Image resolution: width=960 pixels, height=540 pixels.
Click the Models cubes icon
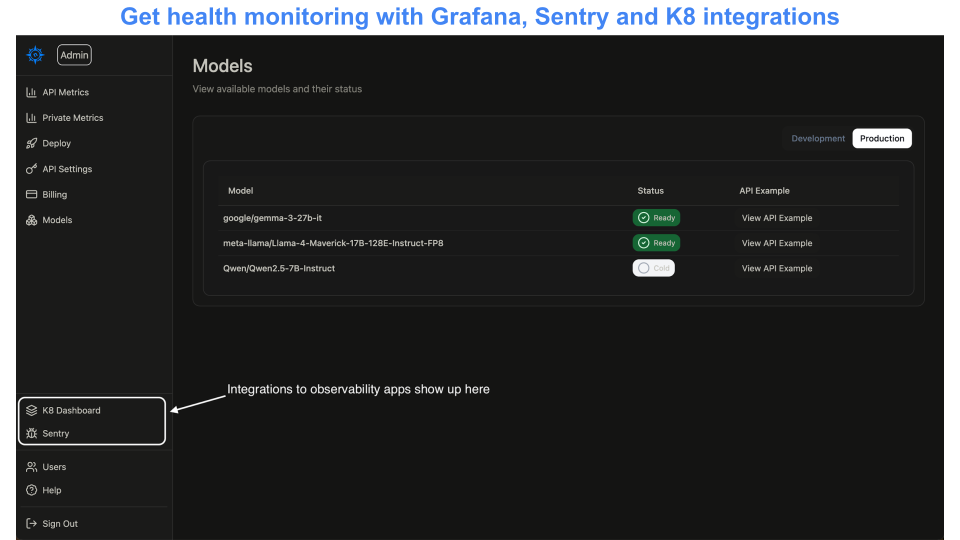click(x=31, y=220)
